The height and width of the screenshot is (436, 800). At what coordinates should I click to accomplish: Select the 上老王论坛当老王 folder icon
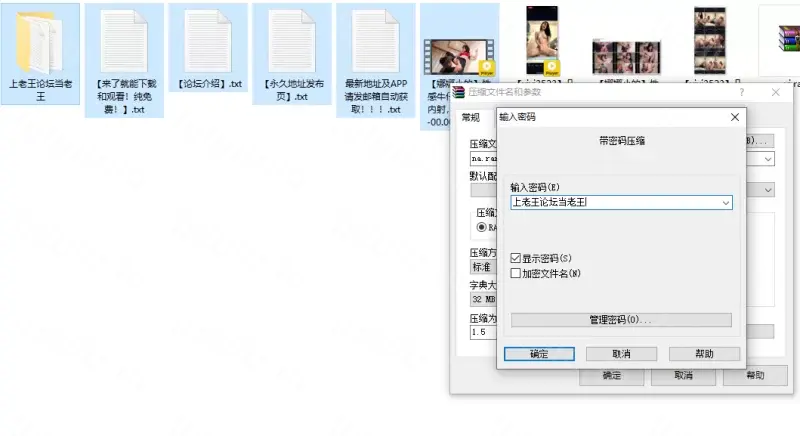click(x=39, y=42)
